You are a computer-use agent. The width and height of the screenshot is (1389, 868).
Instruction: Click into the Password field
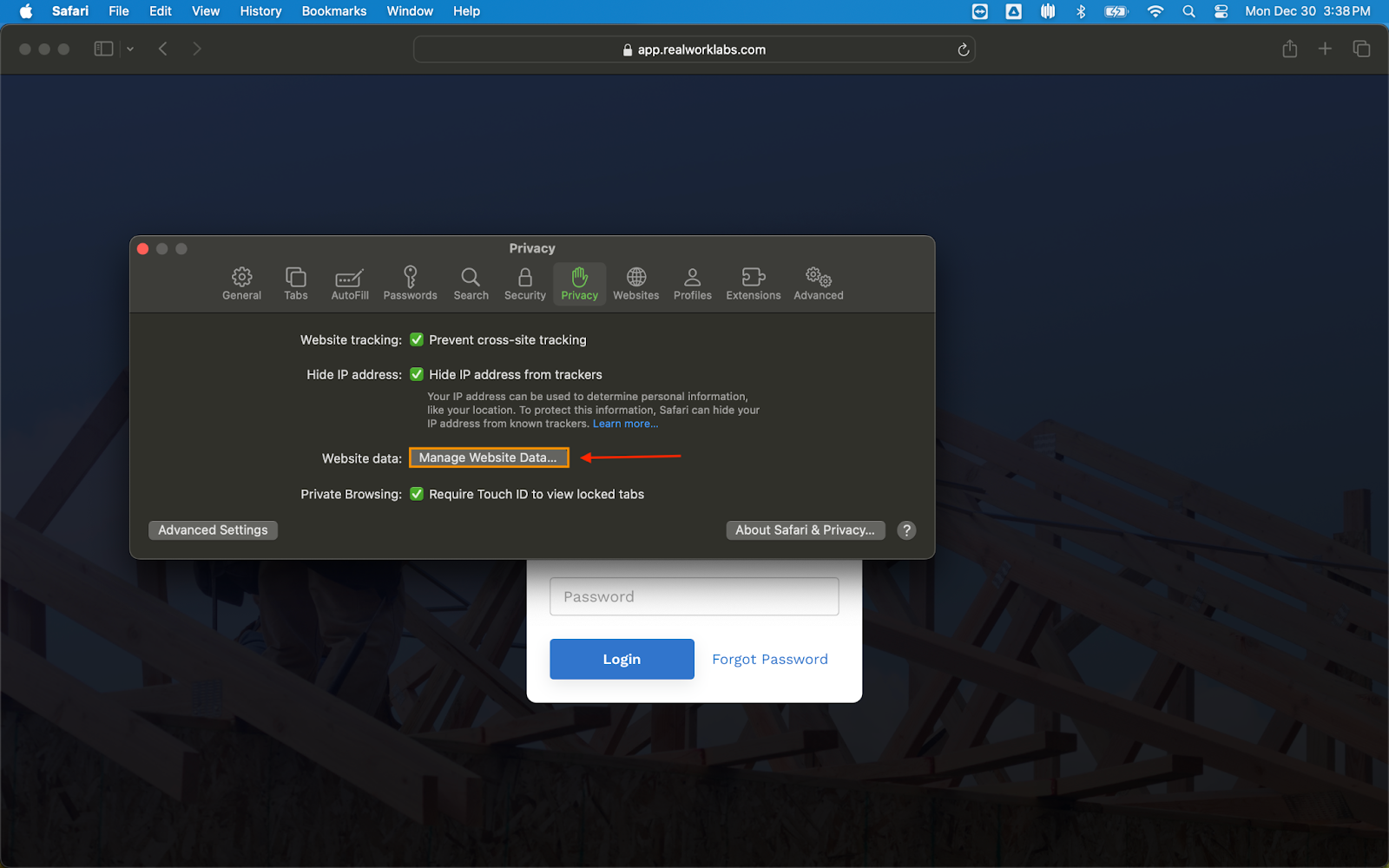(694, 596)
